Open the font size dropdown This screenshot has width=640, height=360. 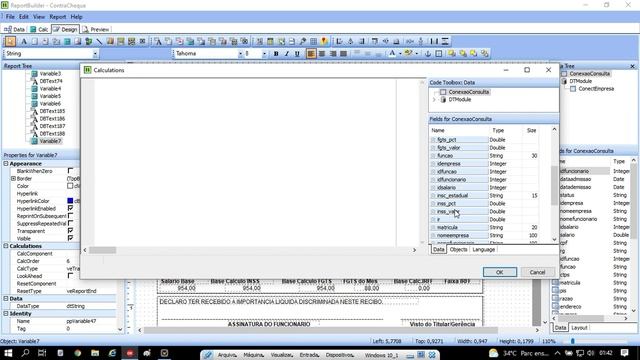(264, 53)
